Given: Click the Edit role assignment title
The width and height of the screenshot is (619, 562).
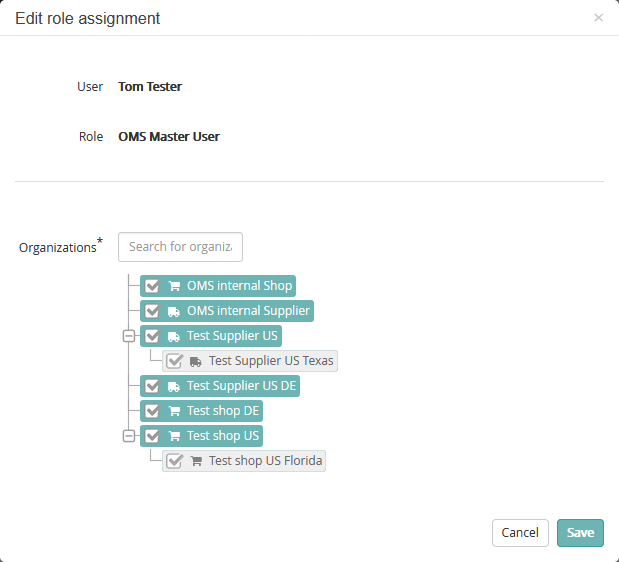Looking at the screenshot, I should coord(88,19).
